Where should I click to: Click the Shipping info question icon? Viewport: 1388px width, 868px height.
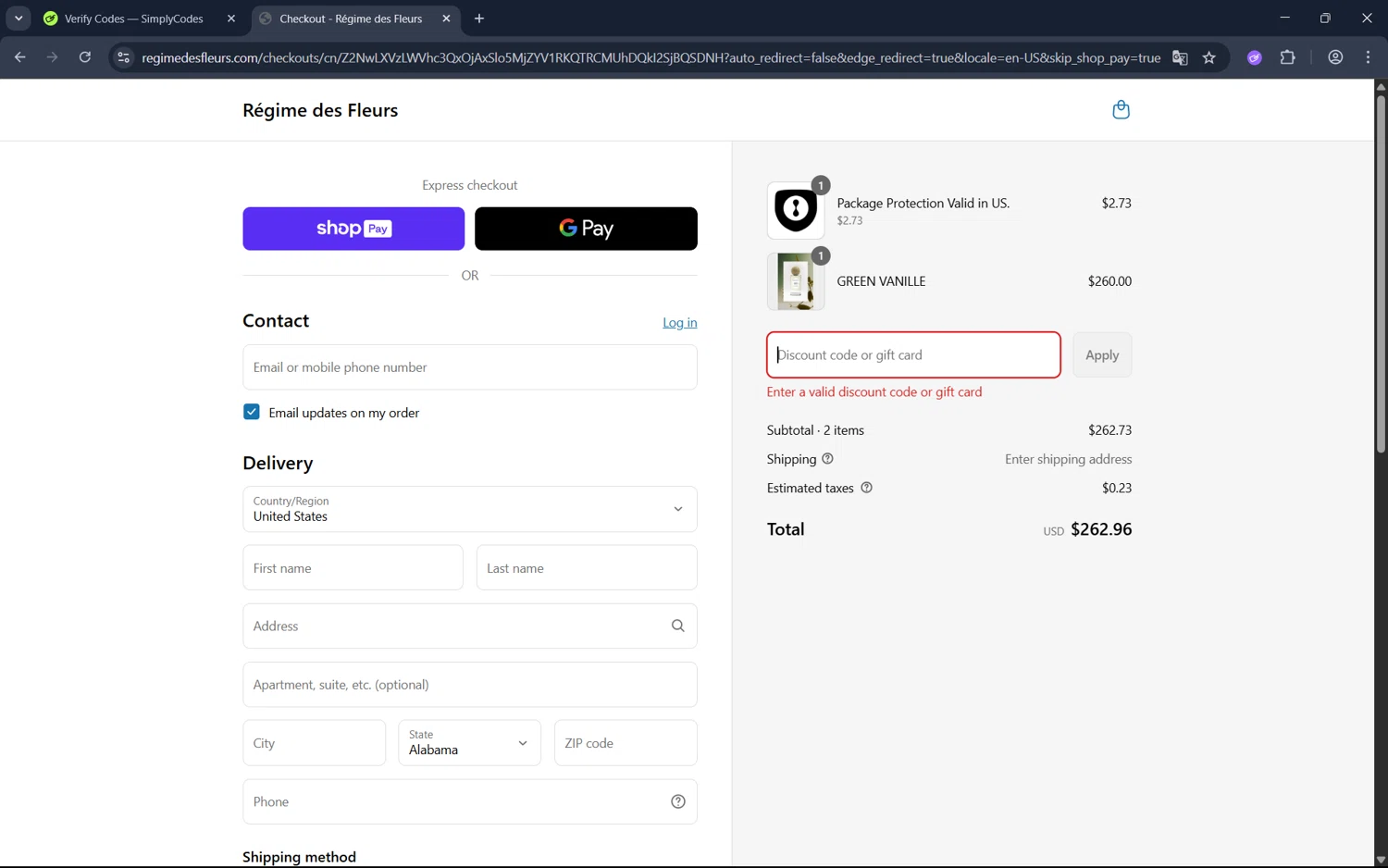[827, 459]
